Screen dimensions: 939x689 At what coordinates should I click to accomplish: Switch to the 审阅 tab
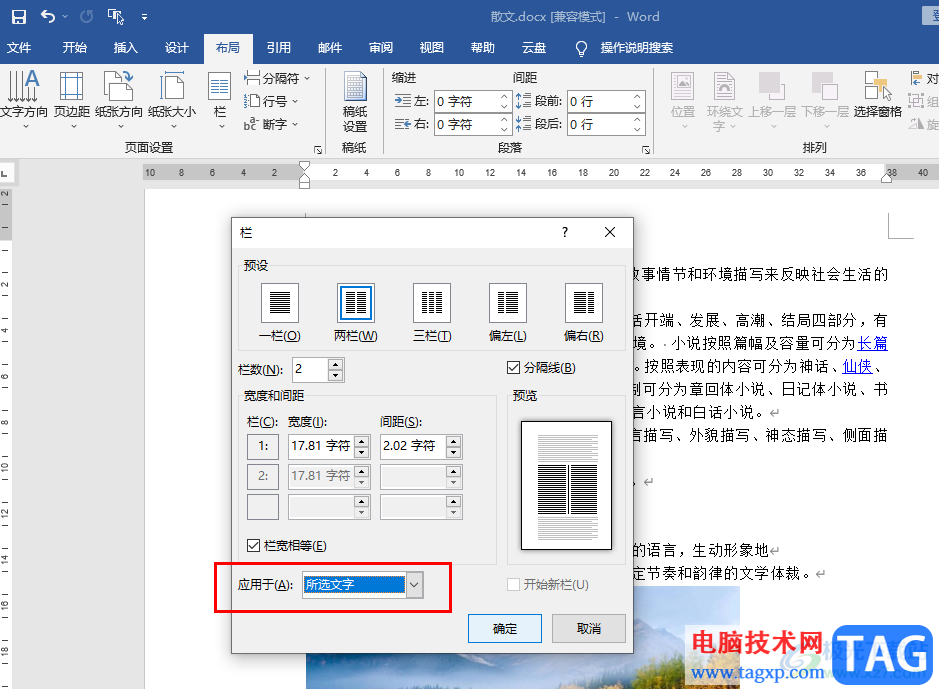click(381, 48)
